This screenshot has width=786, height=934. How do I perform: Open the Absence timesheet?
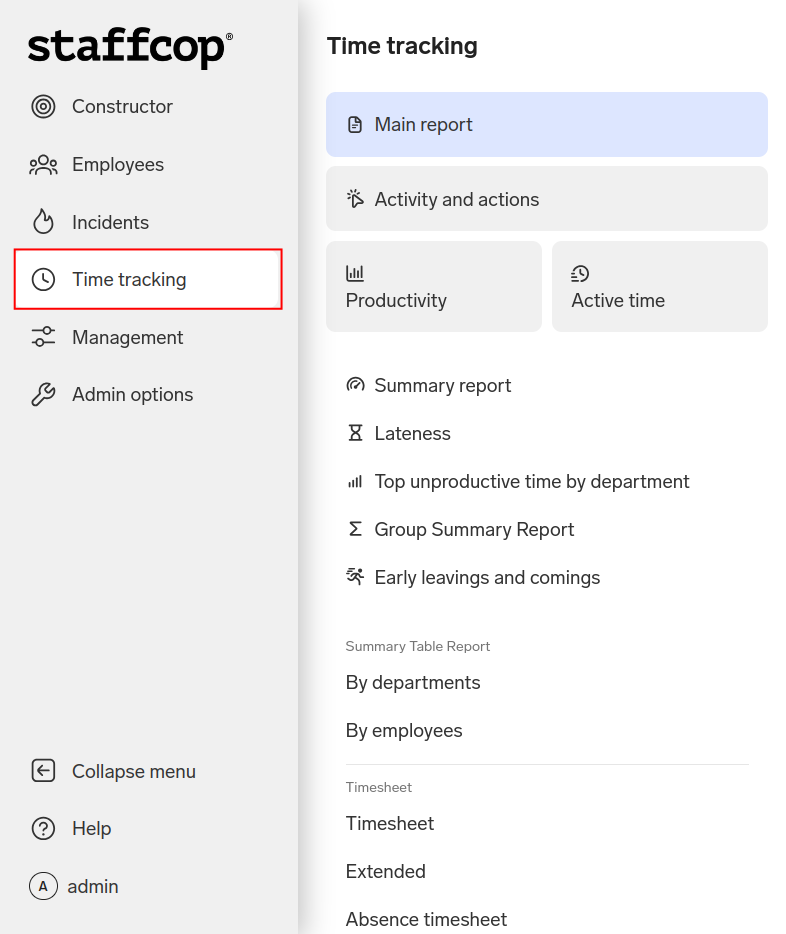[426, 919]
